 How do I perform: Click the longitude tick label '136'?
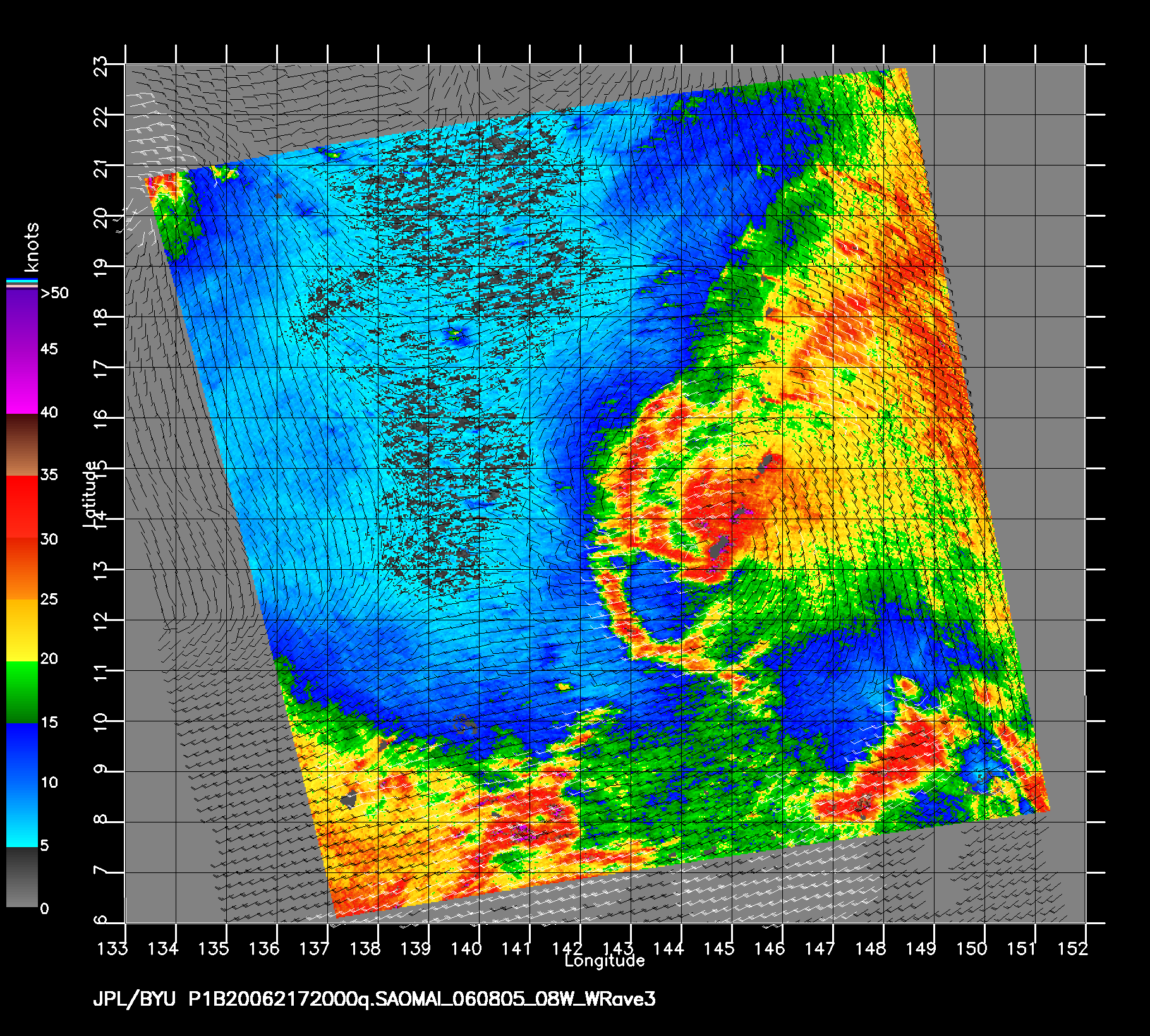click(x=263, y=948)
